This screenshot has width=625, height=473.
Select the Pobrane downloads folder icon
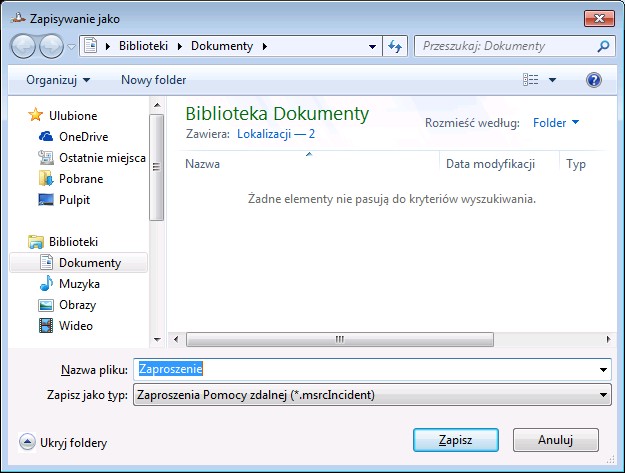(x=45, y=178)
